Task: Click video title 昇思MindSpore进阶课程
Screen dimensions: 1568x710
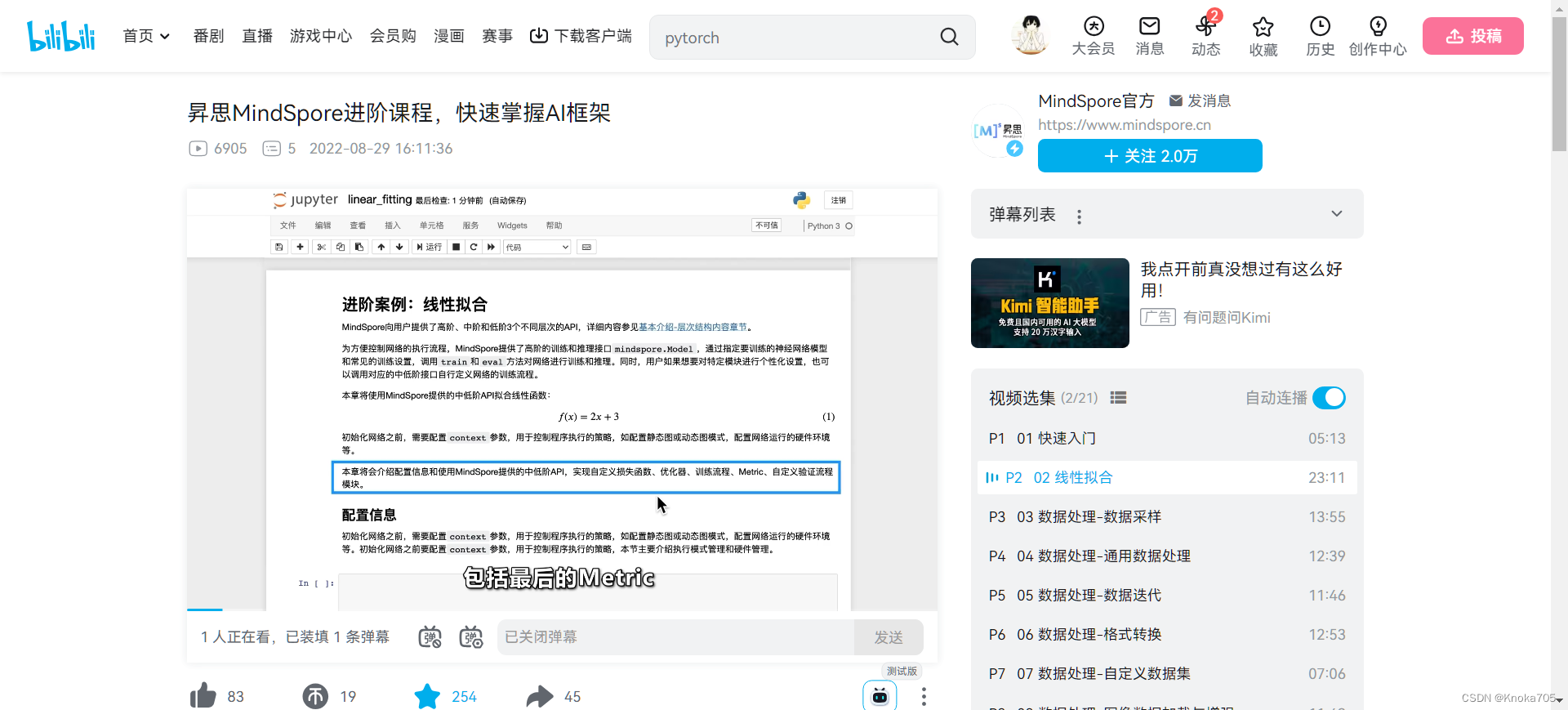Action: click(399, 112)
